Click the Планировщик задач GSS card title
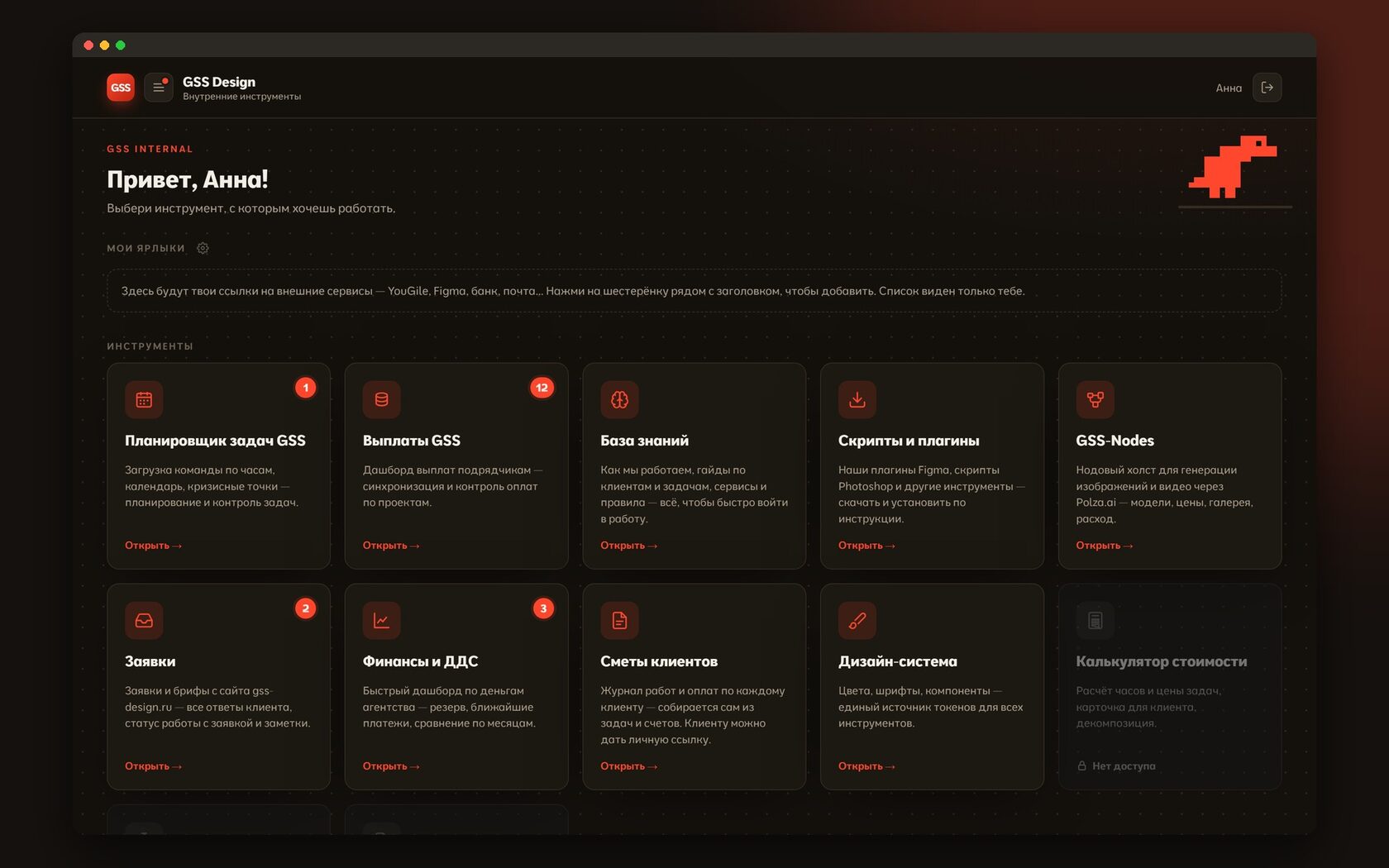This screenshot has width=1389, height=868. [215, 441]
